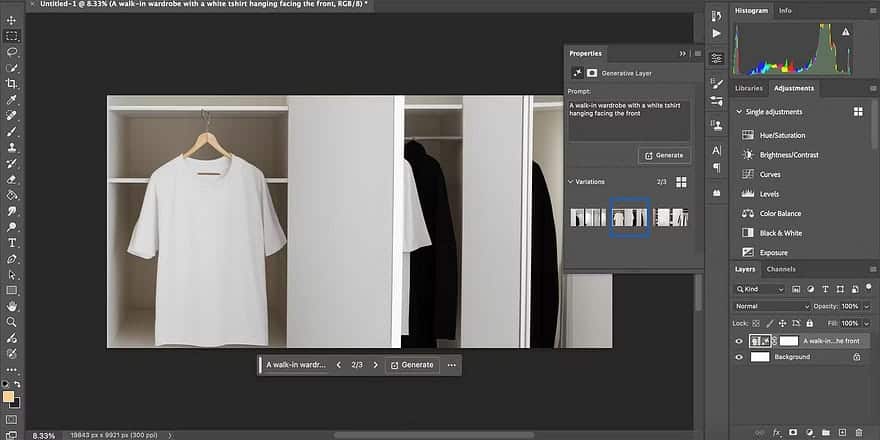
Task: Hide the generative walk-in wardrobe layer
Action: pyautogui.click(x=740, y=341)
